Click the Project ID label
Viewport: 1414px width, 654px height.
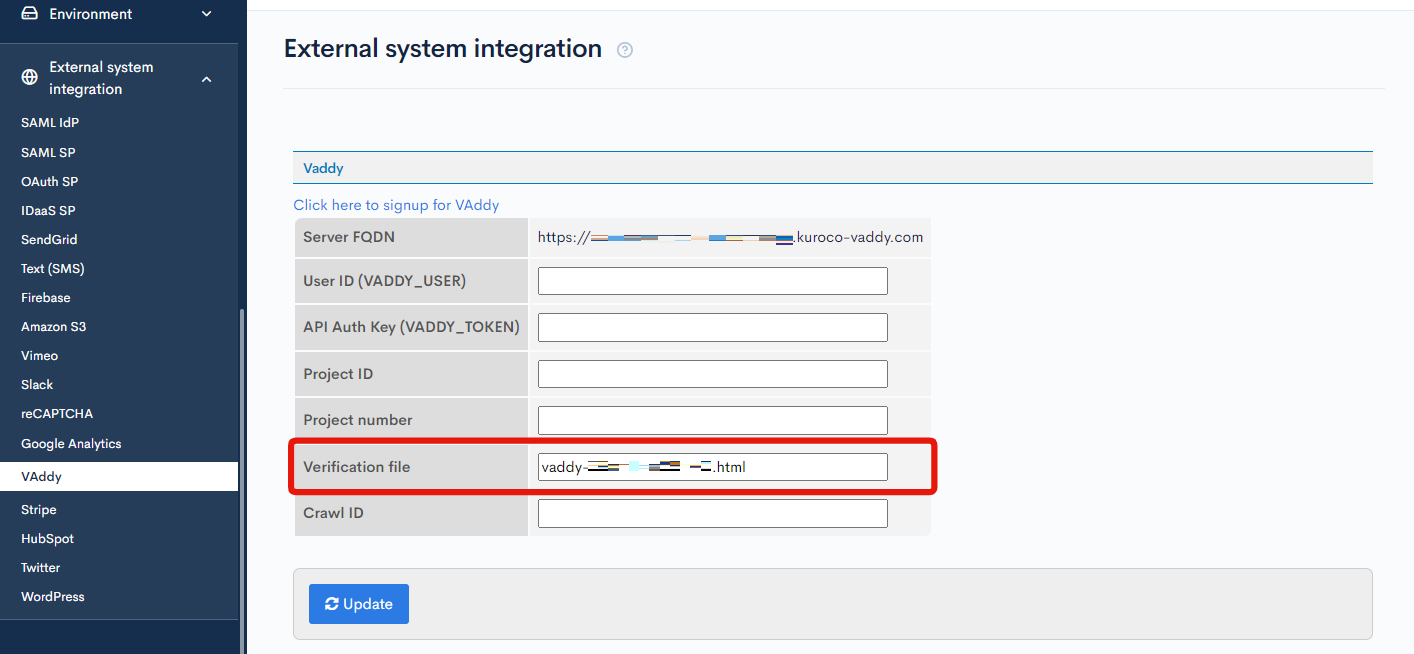[x=338, y=374]
